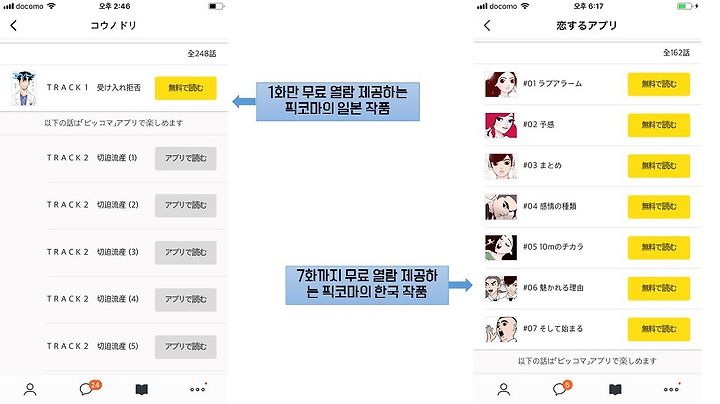Tap the 無料で読む button for #04 感情の種類
This screenshot has width=720, height=404.
[659, 207]
